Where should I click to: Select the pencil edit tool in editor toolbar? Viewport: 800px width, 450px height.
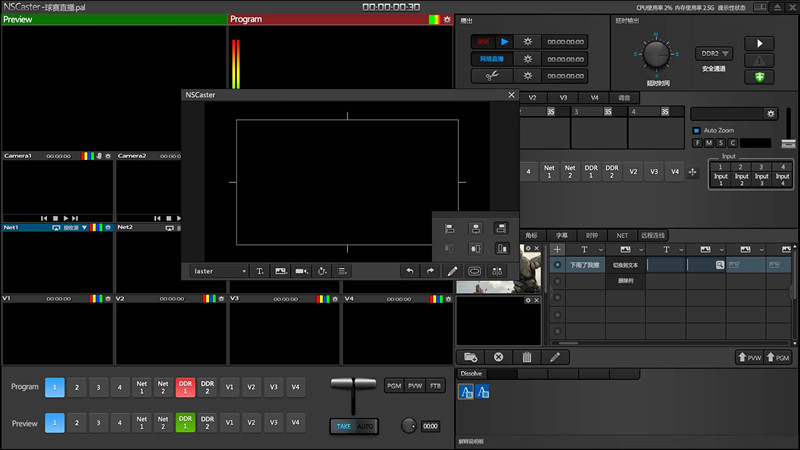[452, 271]
